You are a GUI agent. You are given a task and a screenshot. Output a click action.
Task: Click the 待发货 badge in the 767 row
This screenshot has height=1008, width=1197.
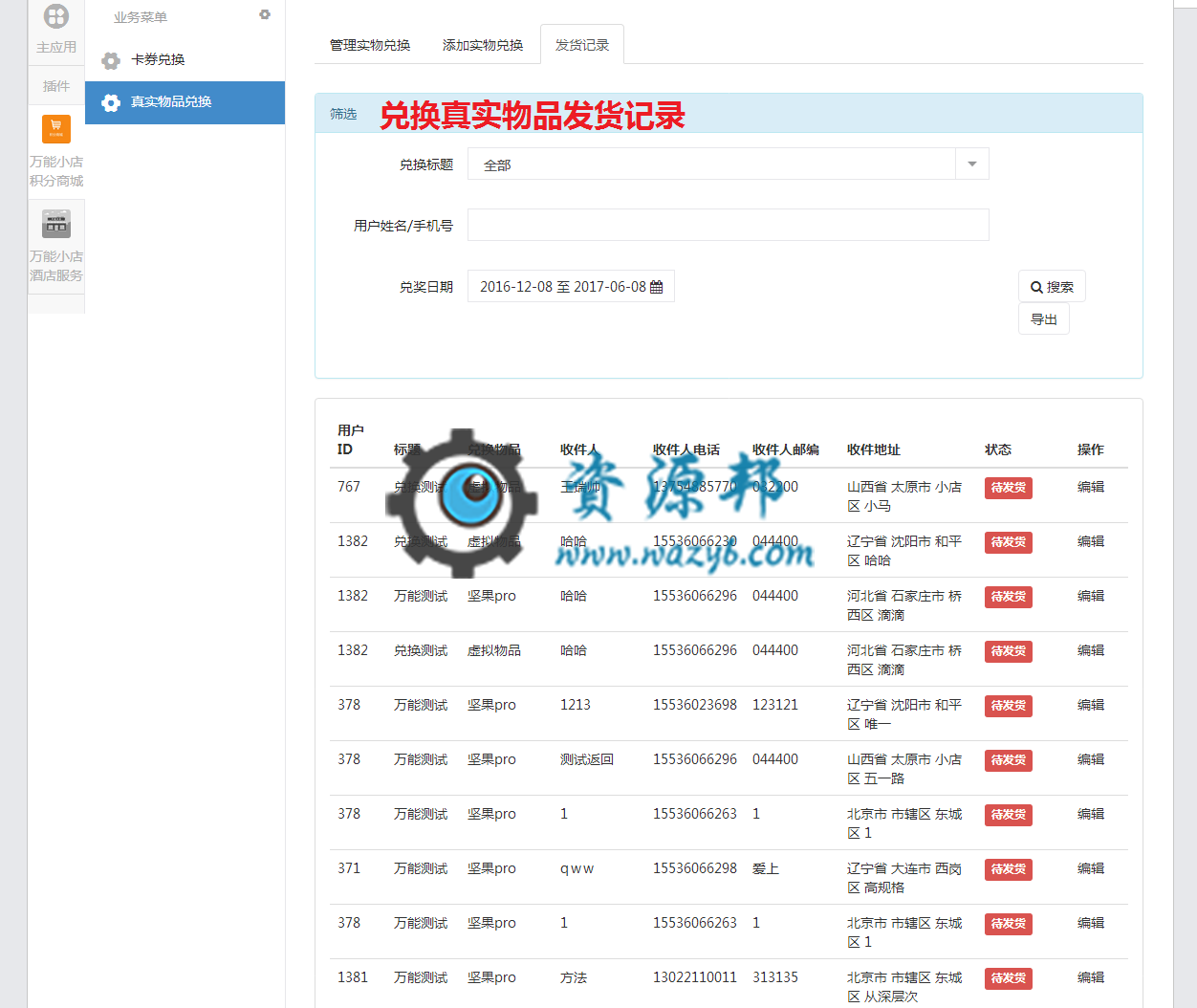[x=1009, y=488]
